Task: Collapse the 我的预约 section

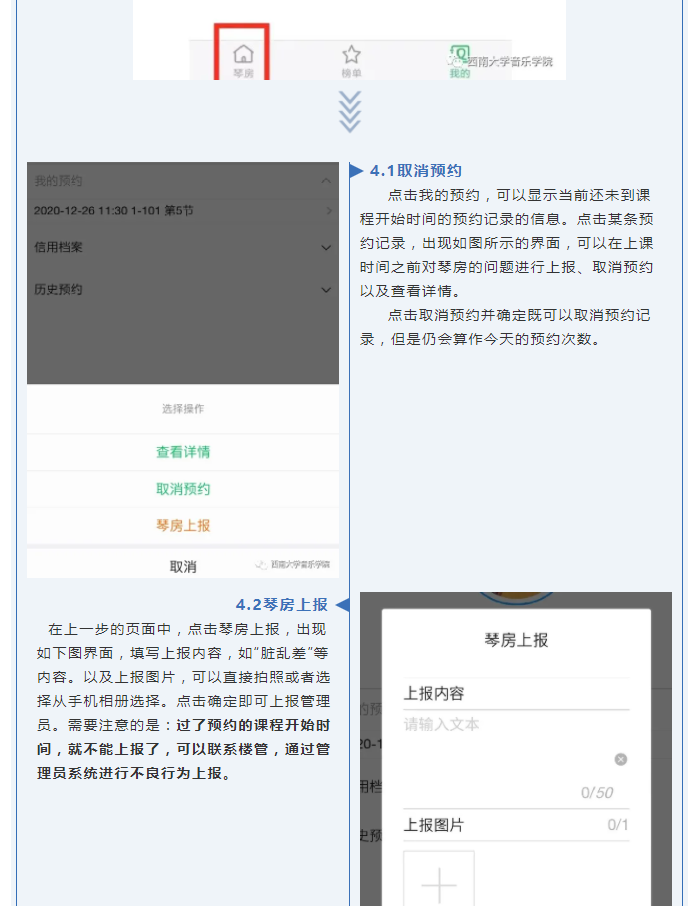Action: coord(326,181)
